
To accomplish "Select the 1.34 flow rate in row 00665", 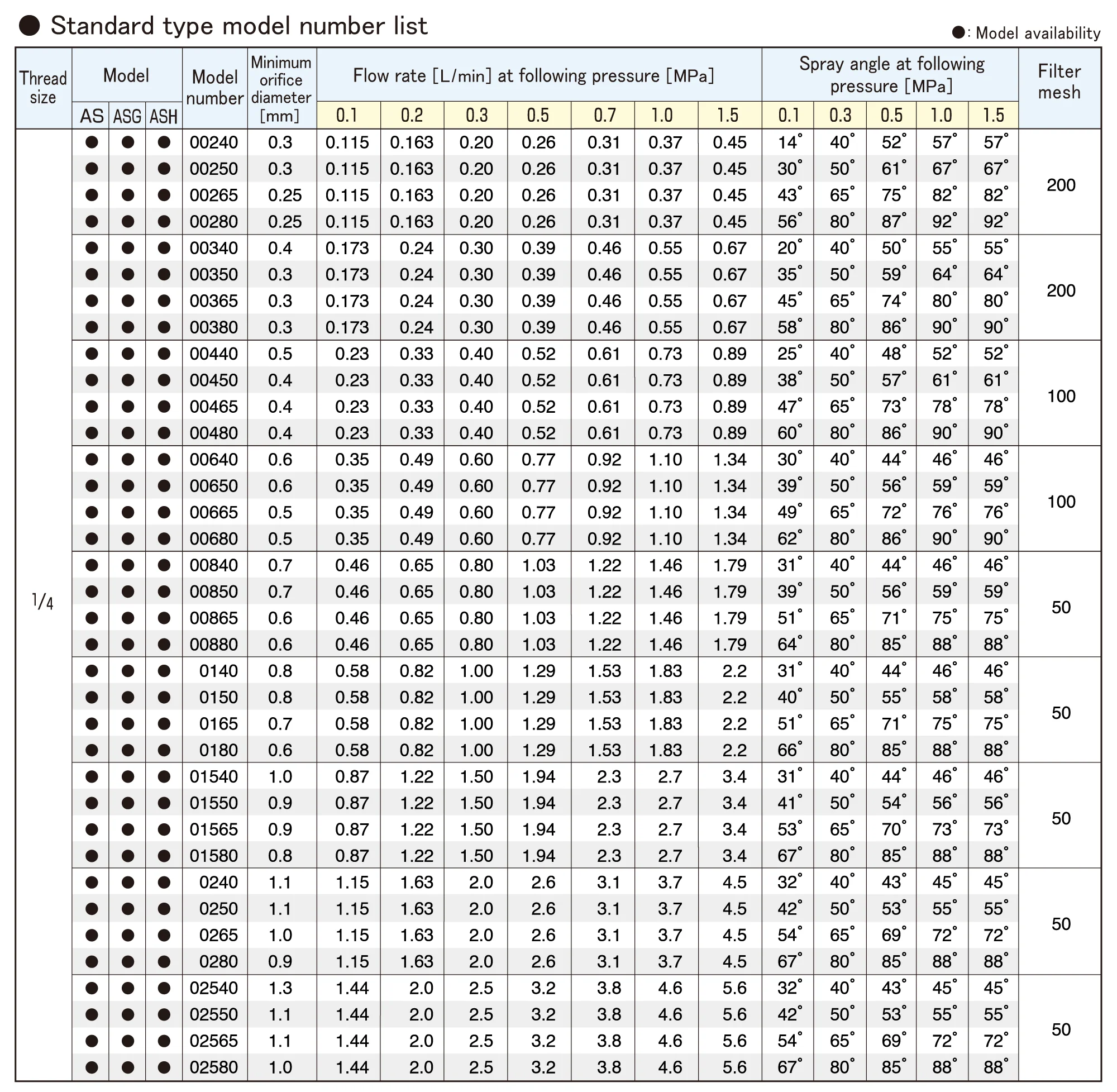I will pyautogui.click(x=729, y=512).
